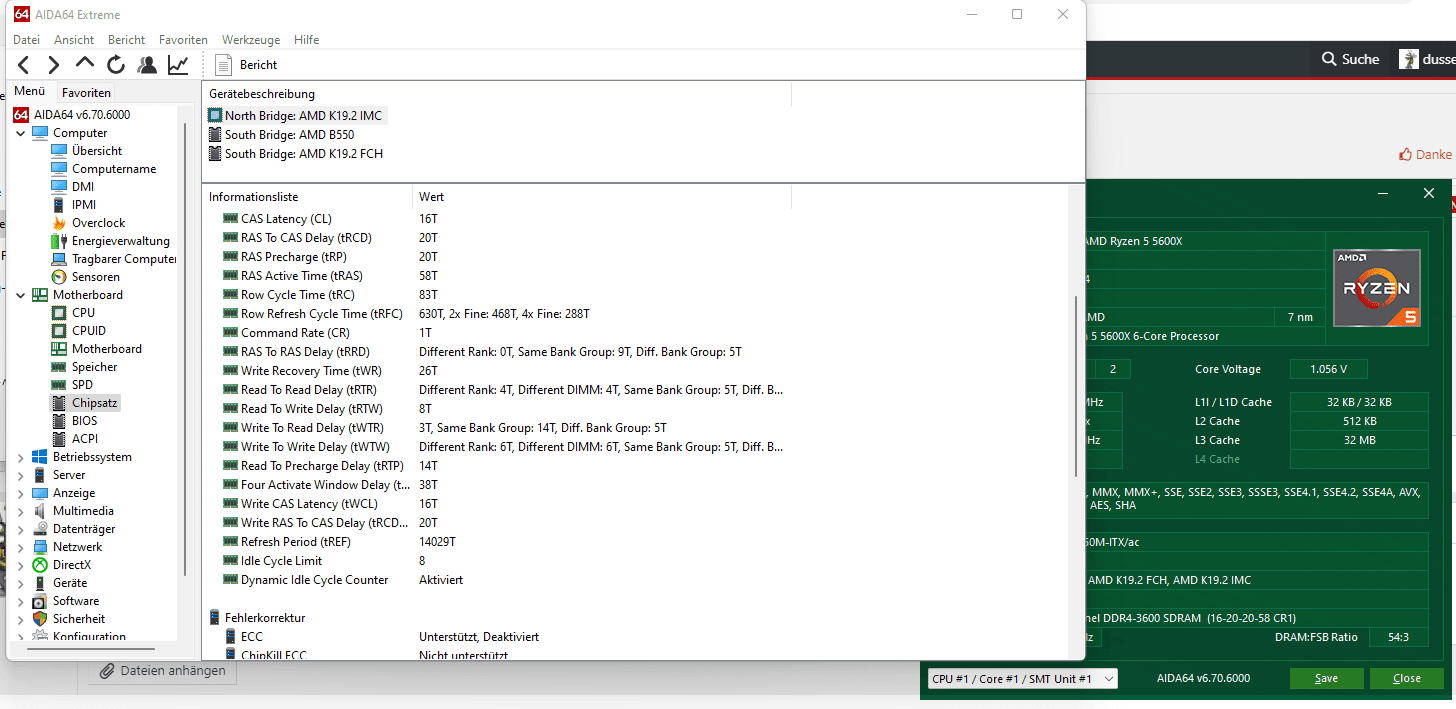The image size is (1456, 709).
Task: Open CPU core selector dropdown in CPUID window
Action: (x=1022, y=679)
